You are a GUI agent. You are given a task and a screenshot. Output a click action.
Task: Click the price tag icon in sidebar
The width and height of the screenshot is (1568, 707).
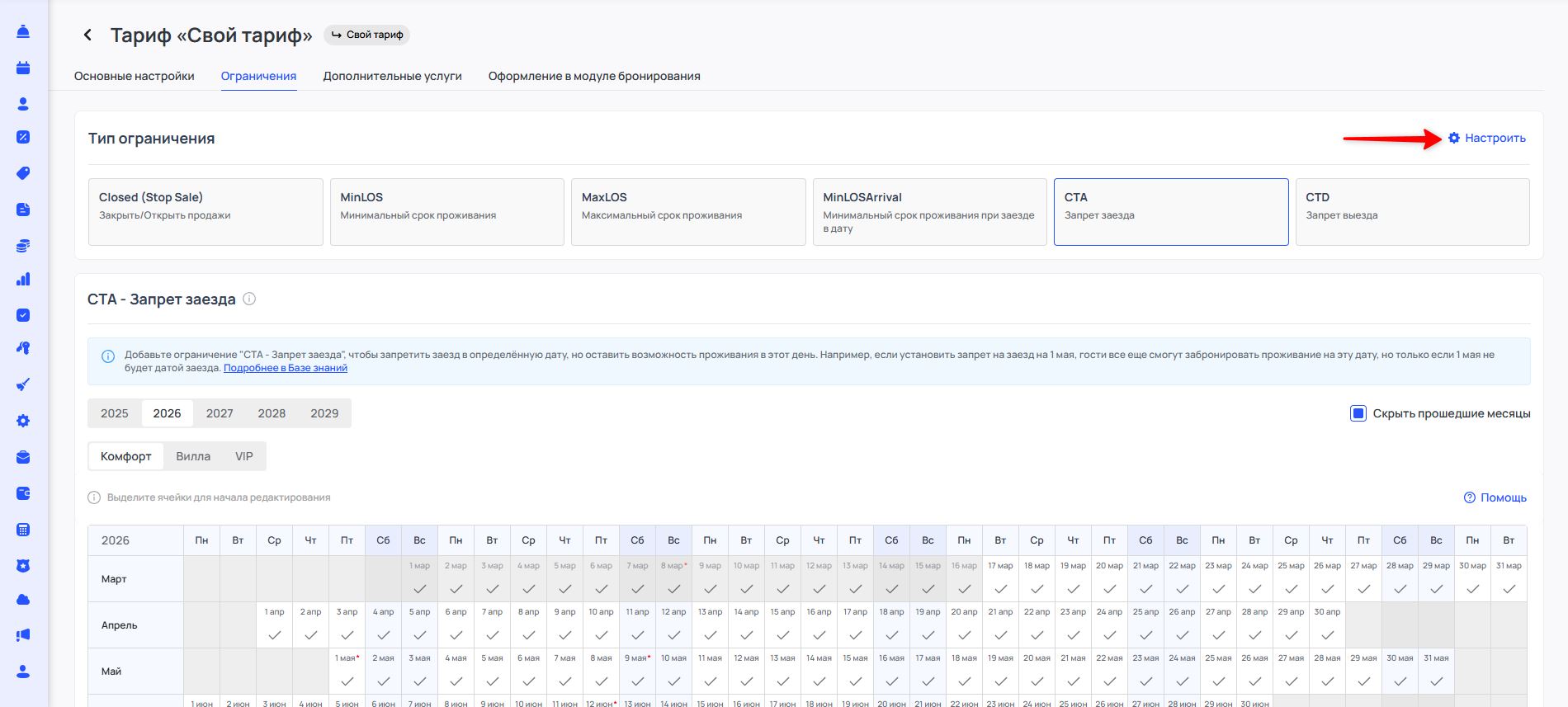pos(23,173)
